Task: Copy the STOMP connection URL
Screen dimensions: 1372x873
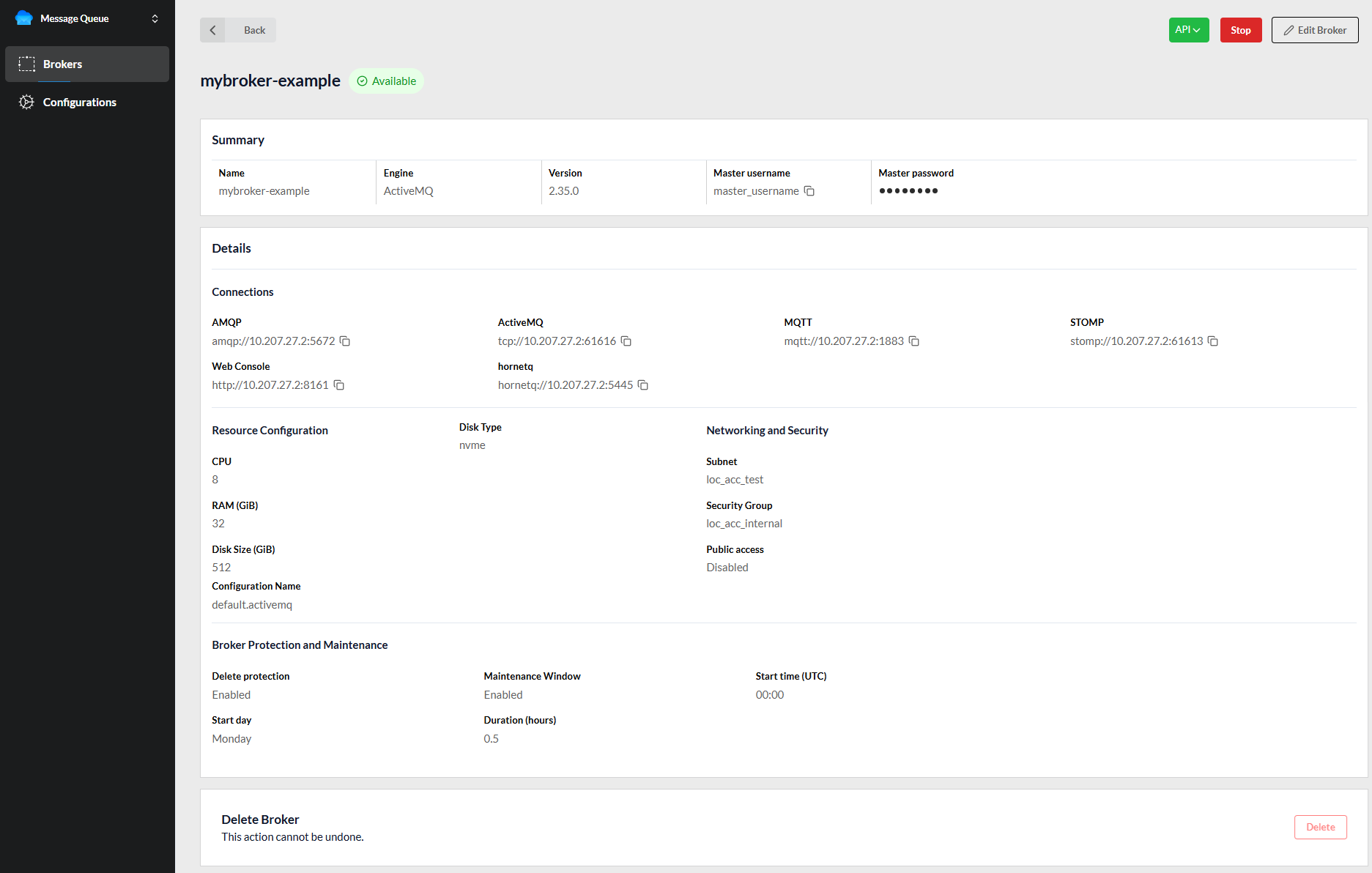Action: pyautogui.click(x=1213, y=341)
